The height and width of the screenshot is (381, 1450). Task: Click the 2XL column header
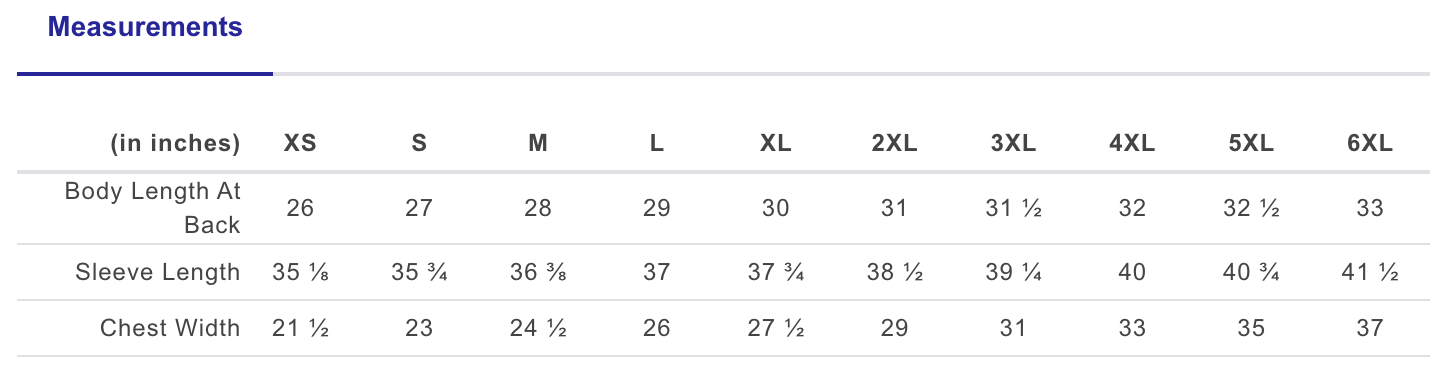coord(894,144)
